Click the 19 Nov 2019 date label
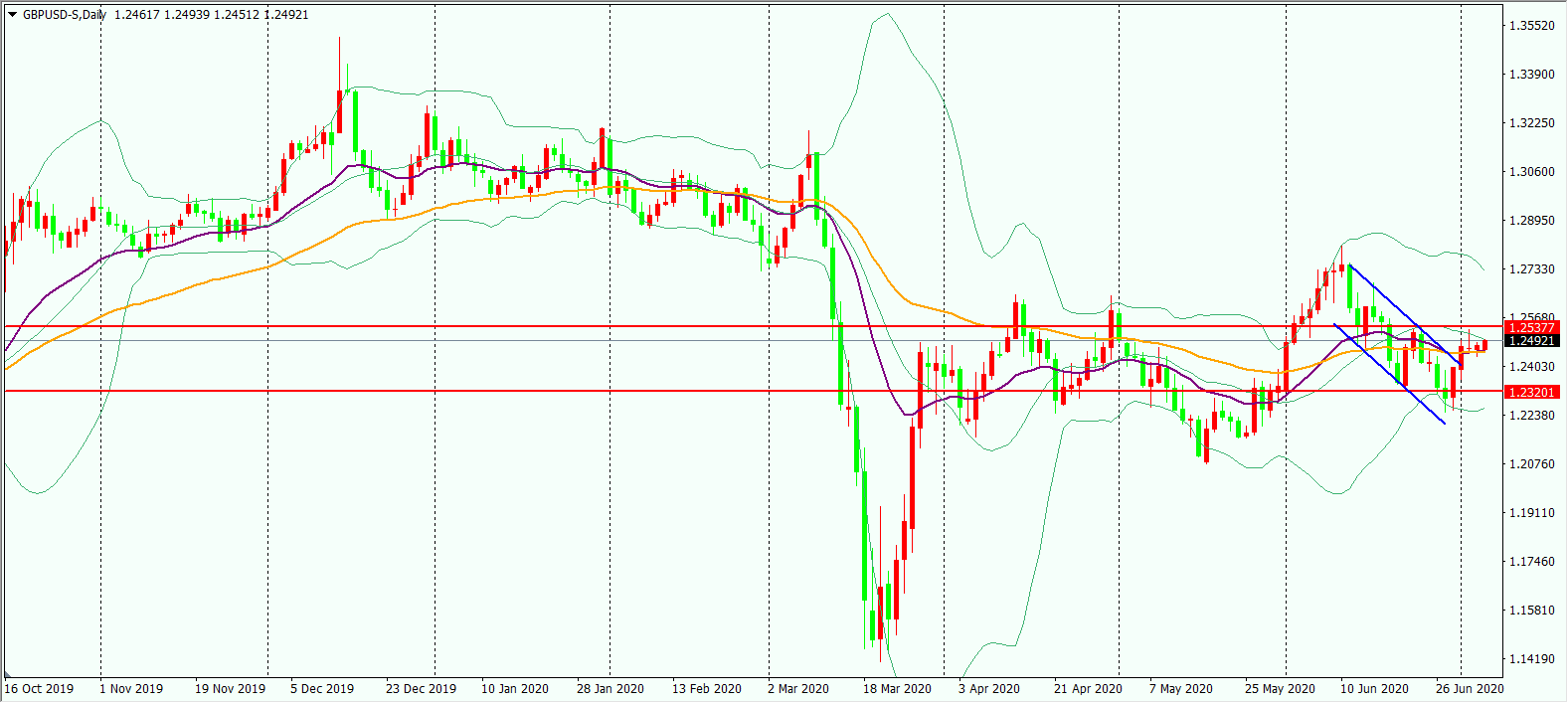This screenshot has width=1568, height=703. coord(230,688)
